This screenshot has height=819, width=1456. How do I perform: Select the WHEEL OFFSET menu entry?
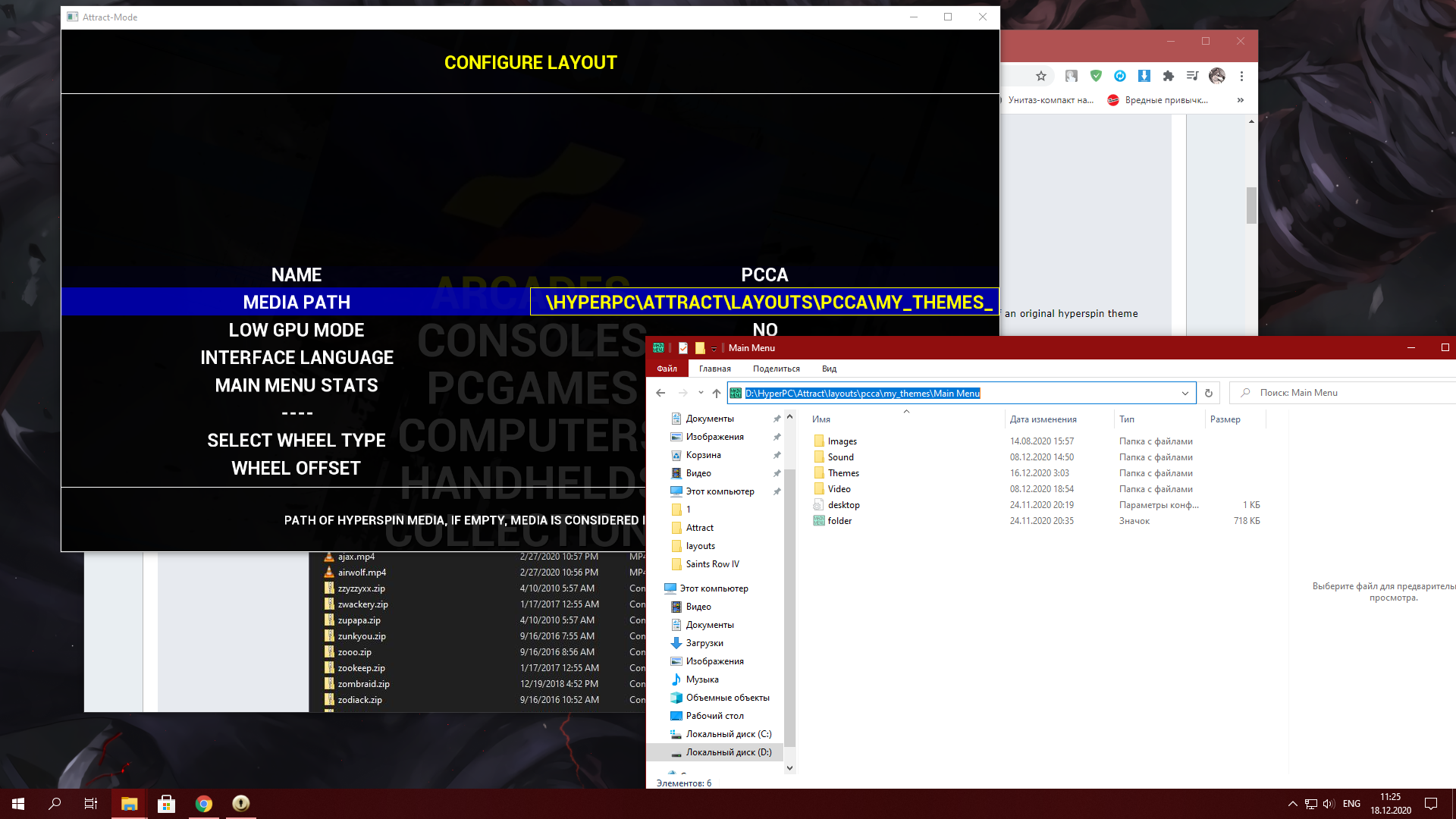tap(297, 468)
